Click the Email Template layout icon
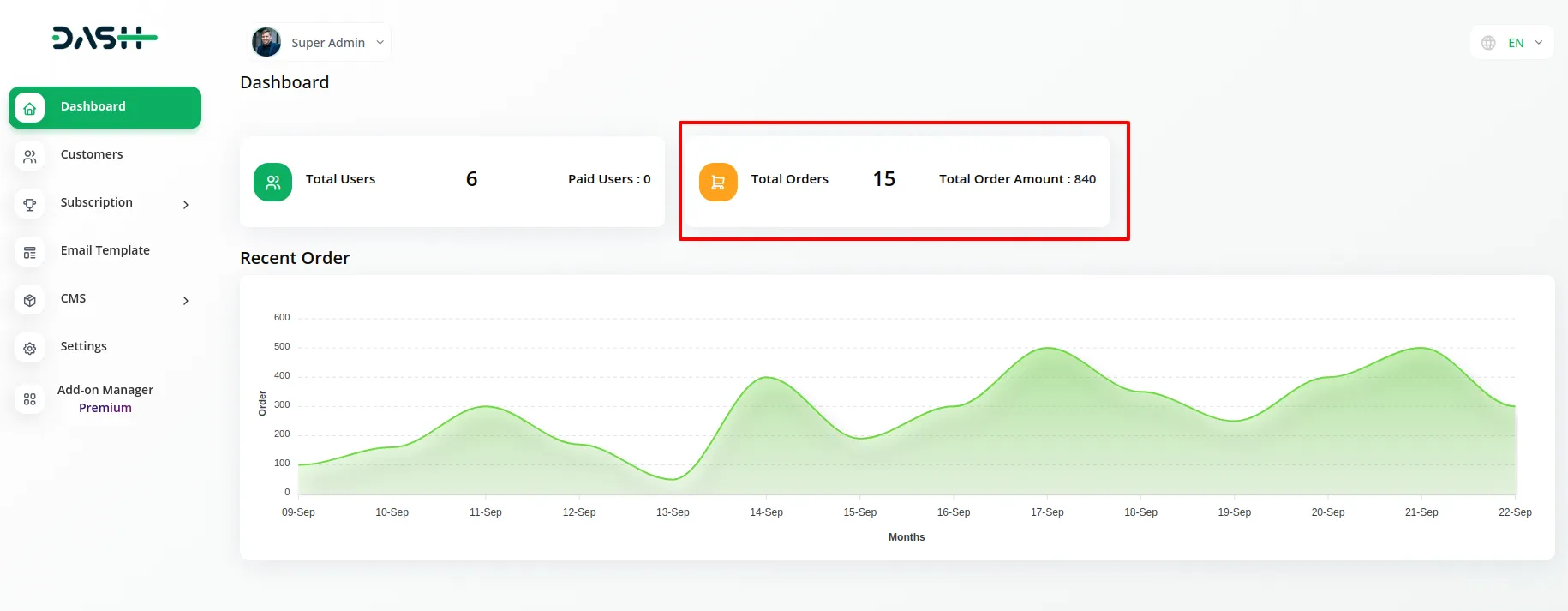The width and height of the screenshot is (1568, 611). click(x=30, y=252)
